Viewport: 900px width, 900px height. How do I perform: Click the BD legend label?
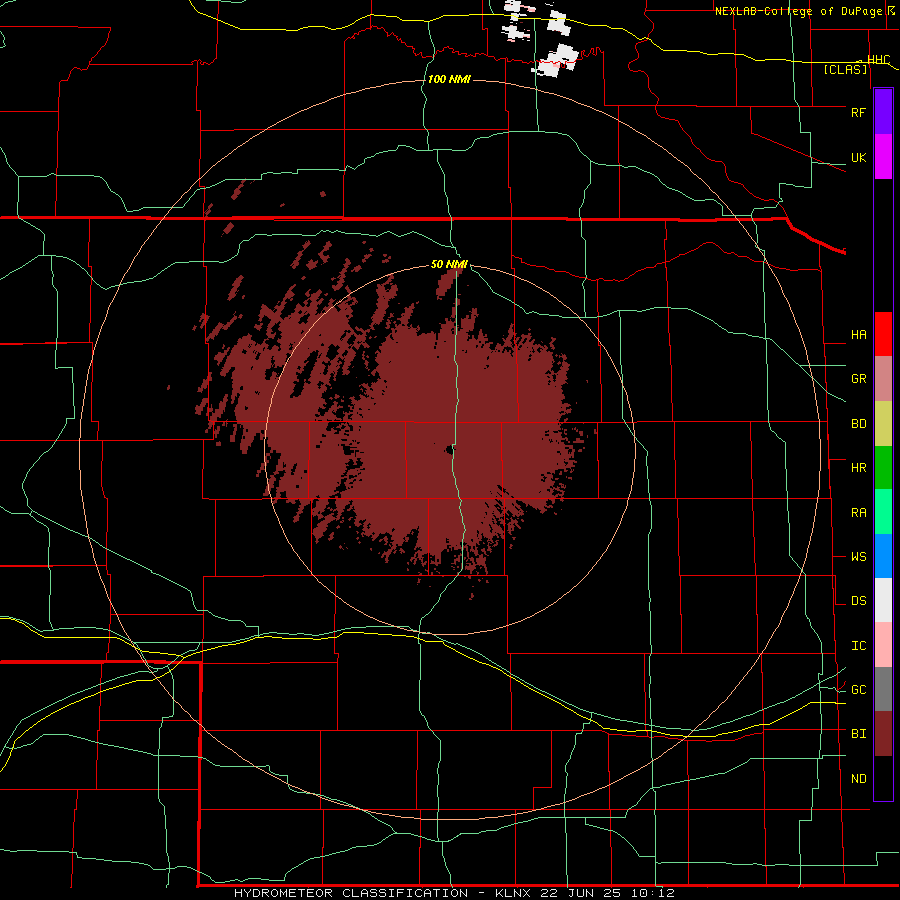(x=858, y=424)
